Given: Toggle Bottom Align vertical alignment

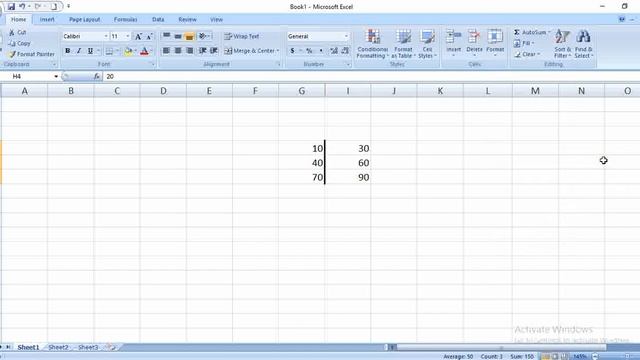Looking at the screenshot, I should coord(189,36).
